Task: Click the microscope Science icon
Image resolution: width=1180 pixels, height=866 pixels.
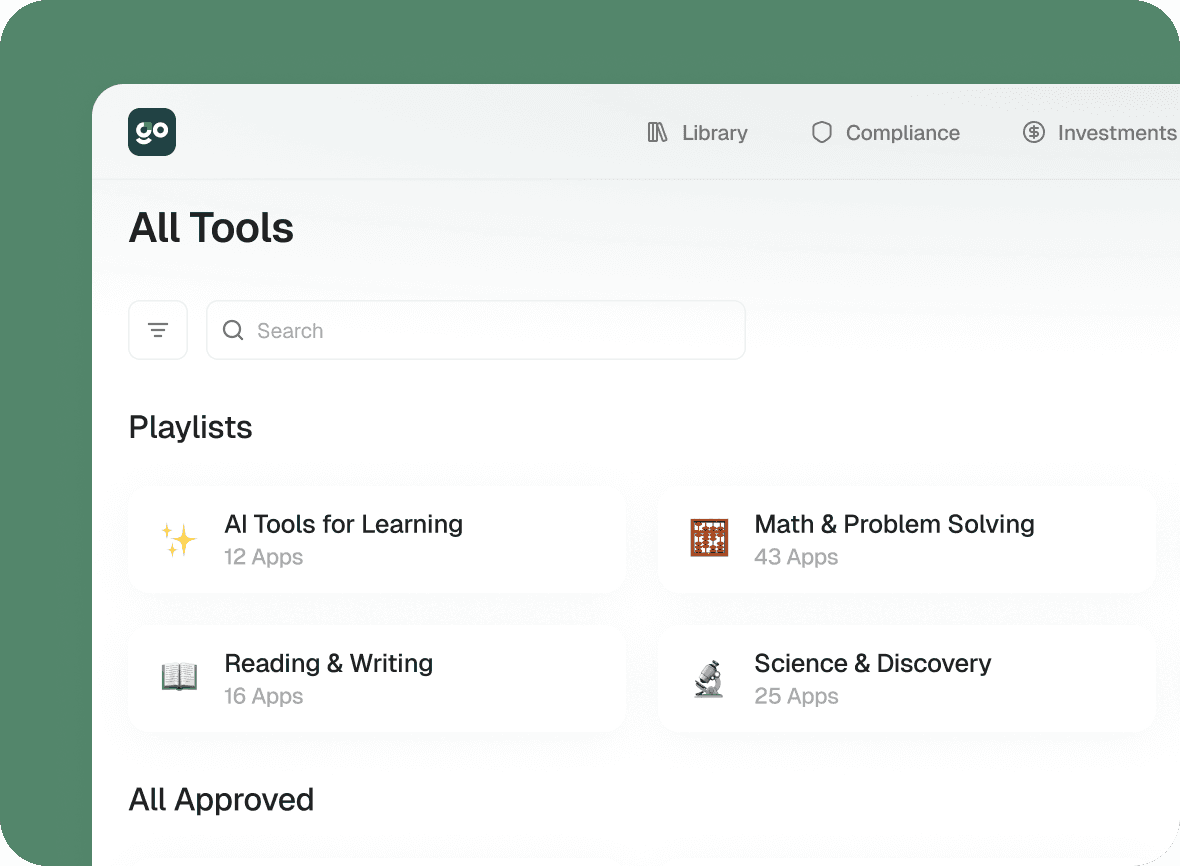Action: (709, 679)
